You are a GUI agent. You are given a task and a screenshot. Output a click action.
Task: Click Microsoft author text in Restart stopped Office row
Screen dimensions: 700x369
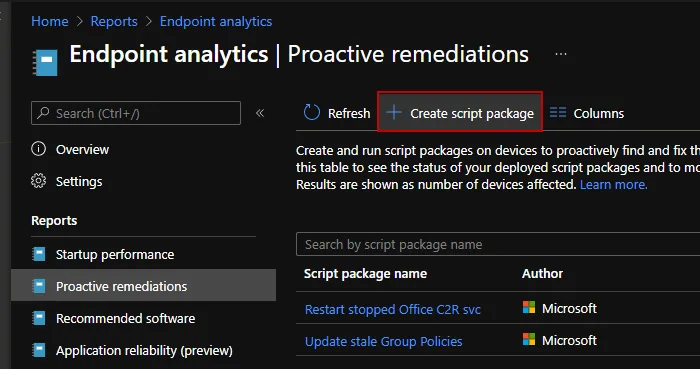coord(569,309)
